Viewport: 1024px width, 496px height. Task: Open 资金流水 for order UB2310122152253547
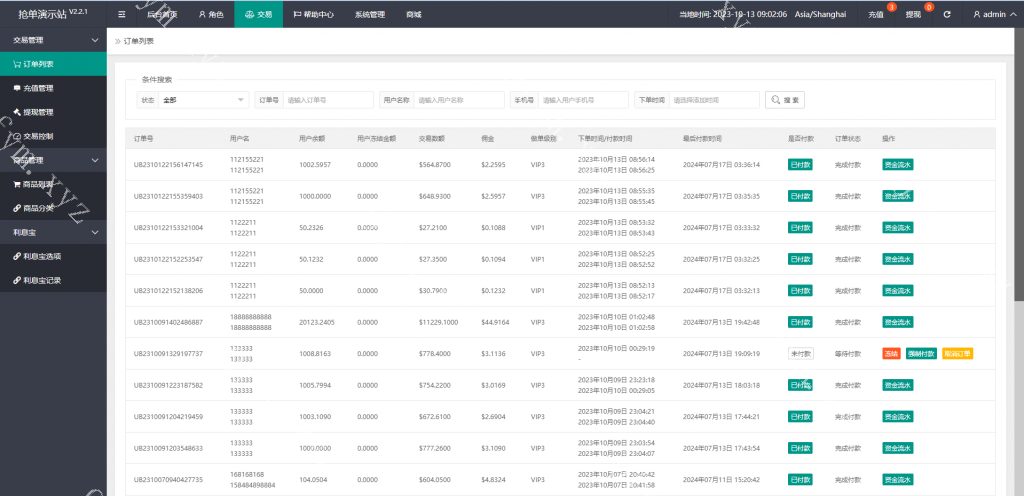(x=898, y=259)
